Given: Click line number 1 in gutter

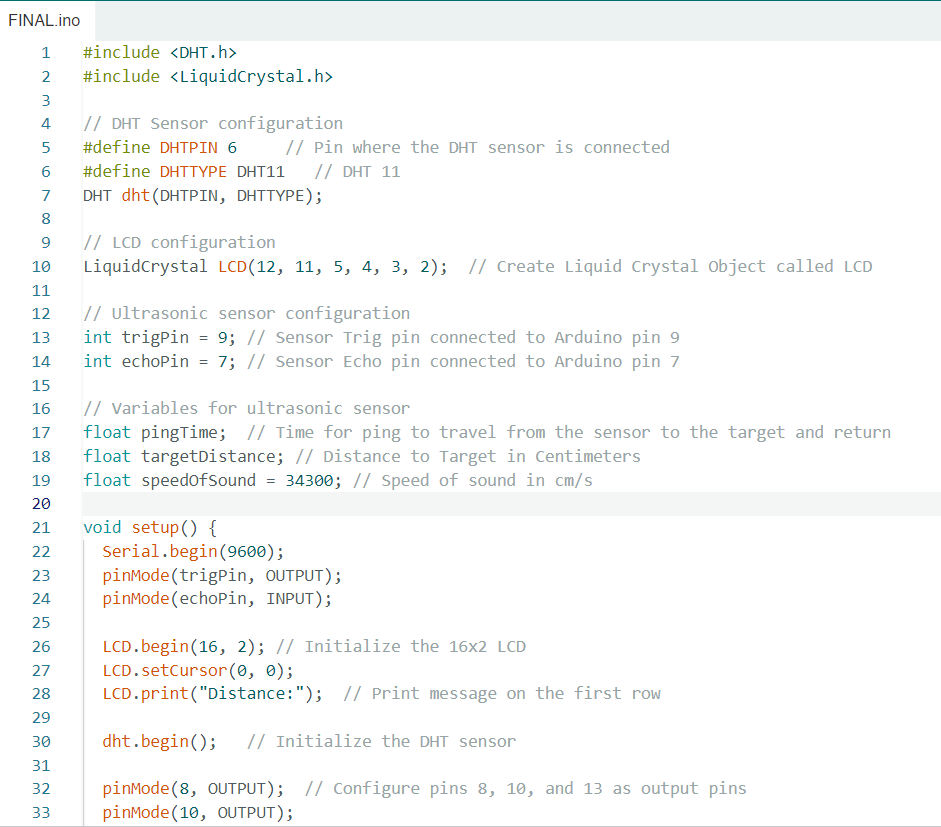Looking at the screenshot, I should point(46,53).
